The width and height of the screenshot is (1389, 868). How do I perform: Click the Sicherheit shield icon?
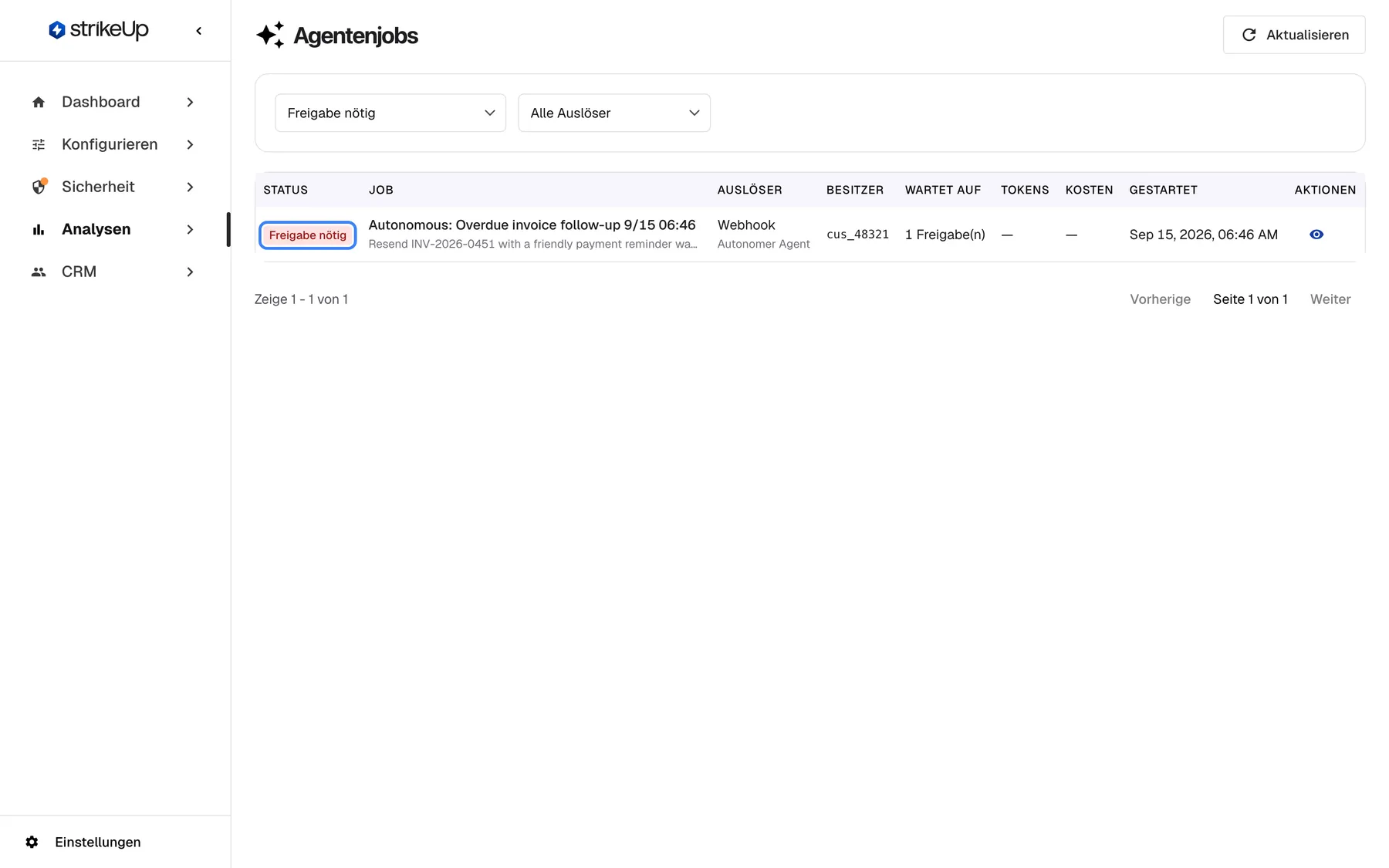(x=39, y=187)
